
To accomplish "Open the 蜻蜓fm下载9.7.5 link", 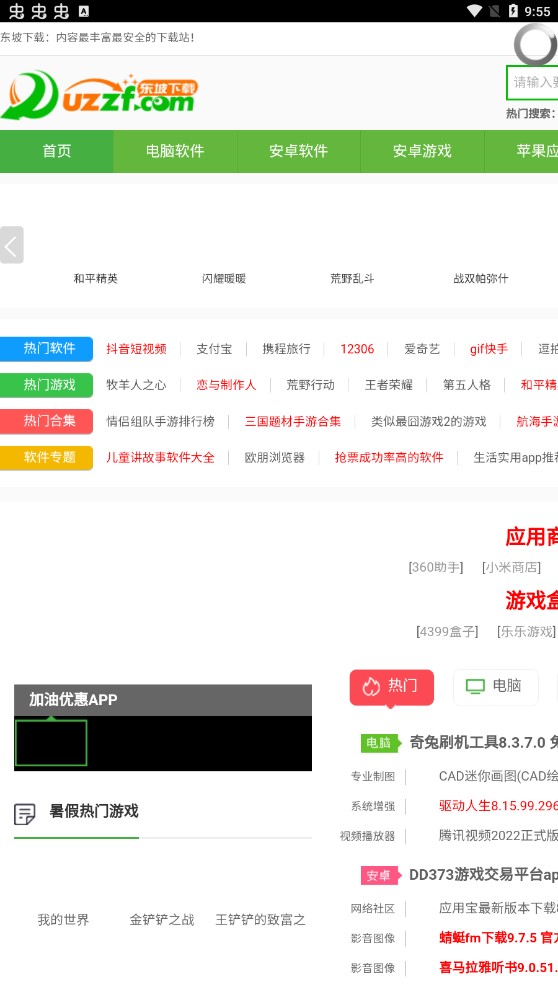I will [499, 938].
